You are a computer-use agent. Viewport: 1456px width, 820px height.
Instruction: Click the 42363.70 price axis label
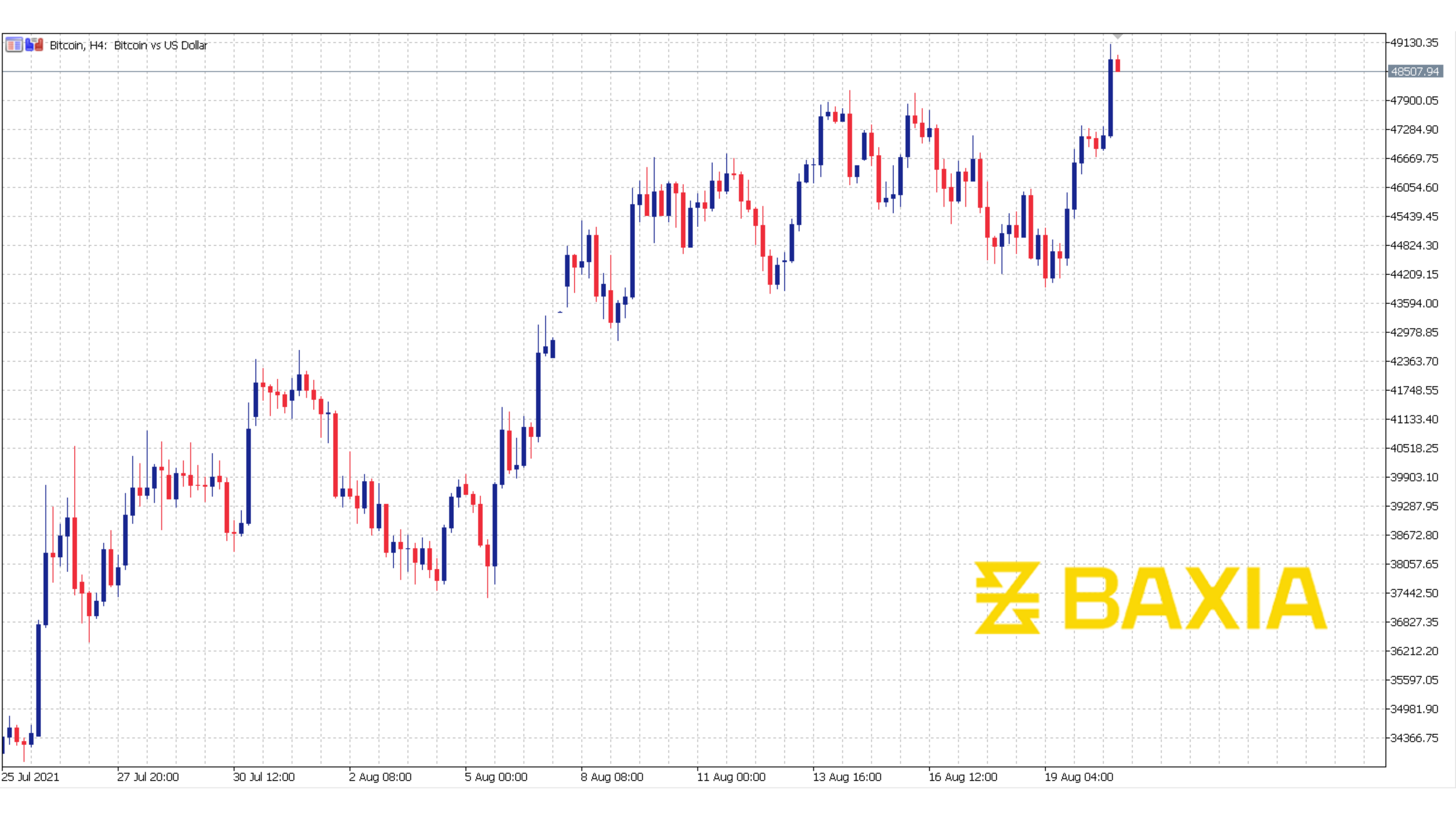1414,361
